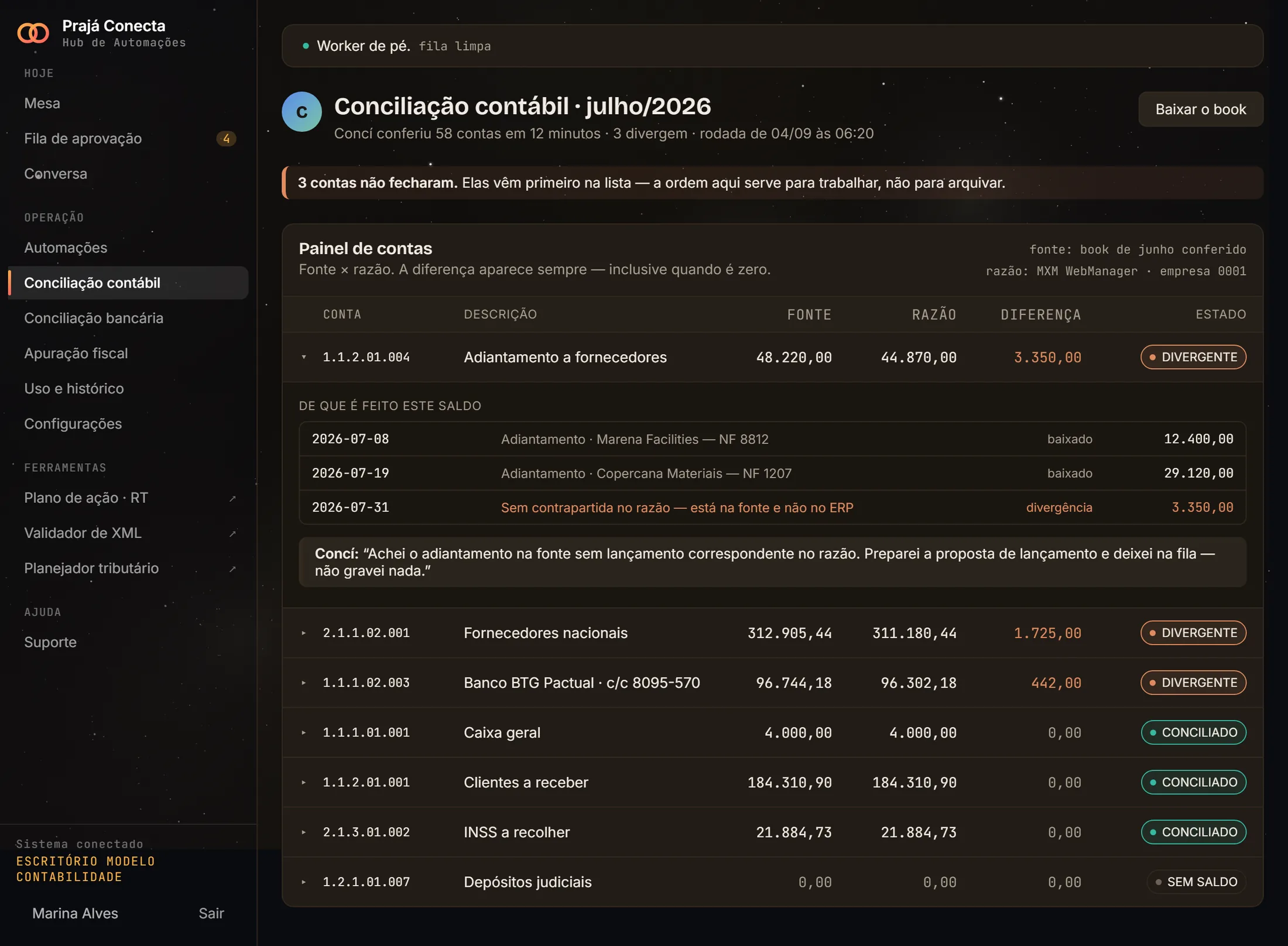This screenshot has height=946, width=1288.
Task: Click DIVERGENTE badge for Fornecedores nacionais
Action: [1193, 633]
